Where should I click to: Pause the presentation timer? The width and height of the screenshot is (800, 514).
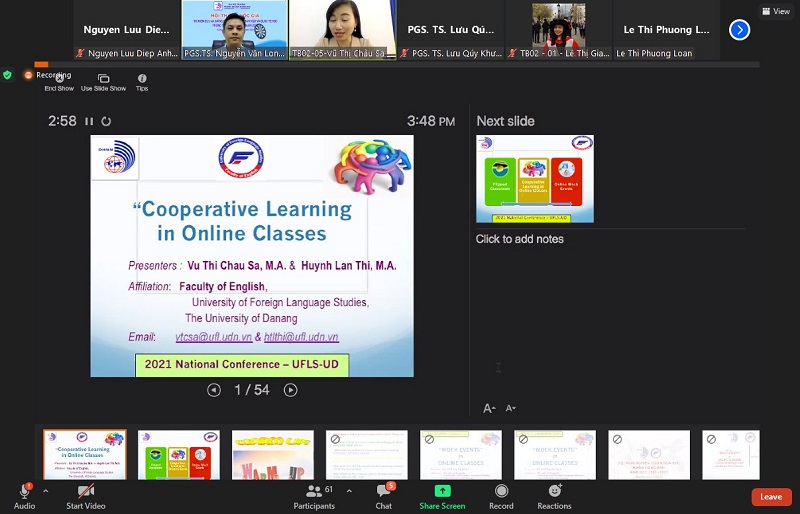point(89,121)
